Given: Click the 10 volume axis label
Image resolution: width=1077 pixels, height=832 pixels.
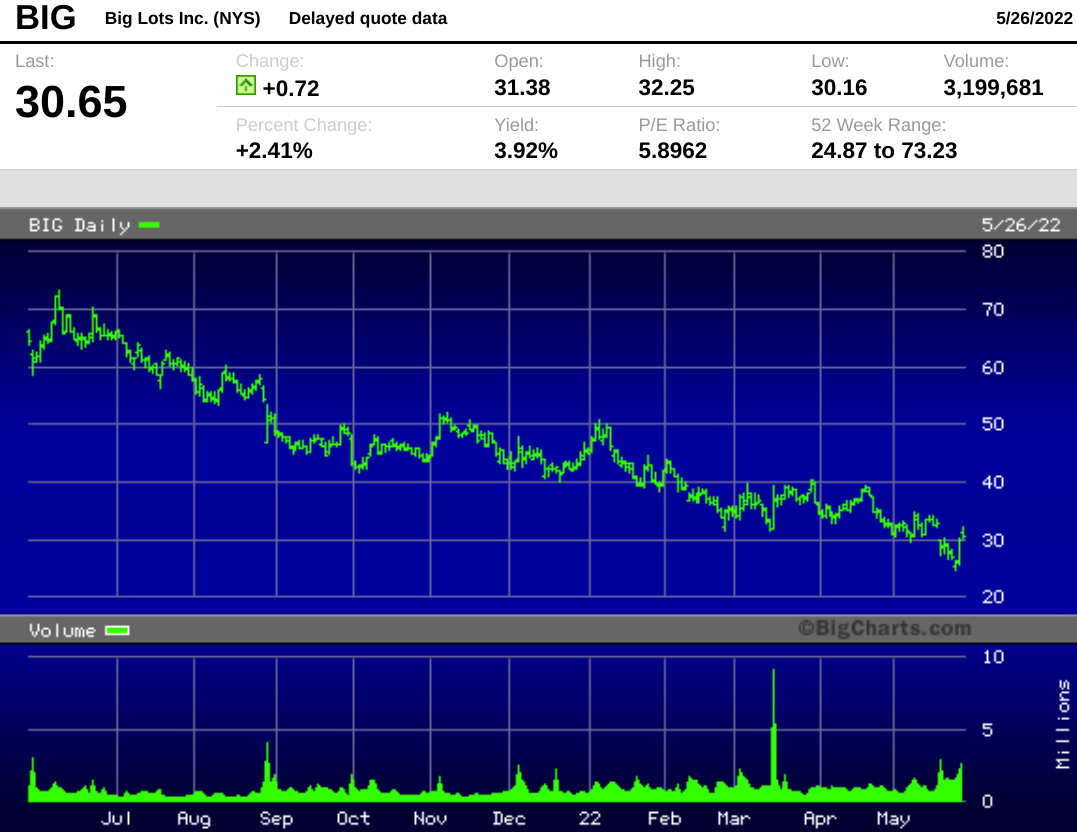Looking at the screenshot, I should (x=993, y=657).
